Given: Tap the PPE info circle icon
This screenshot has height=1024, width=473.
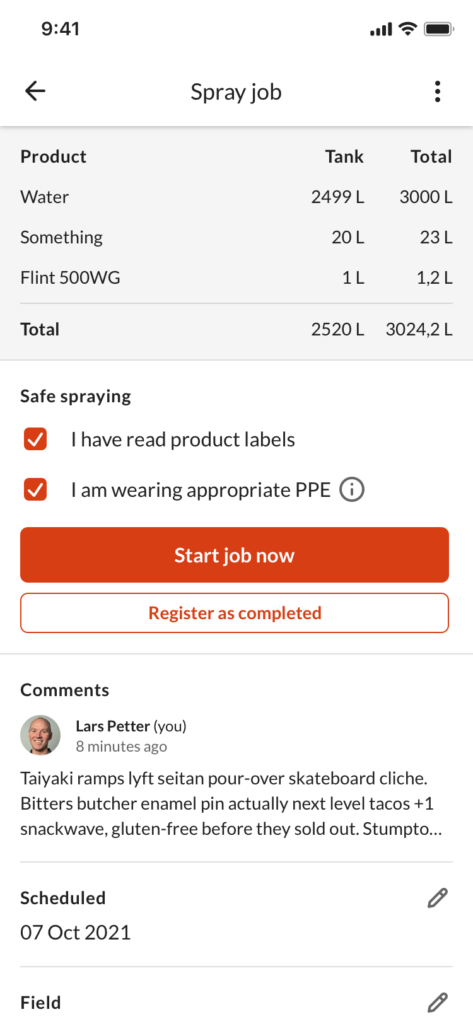Looking at the screenshot, I should [352, 490].
